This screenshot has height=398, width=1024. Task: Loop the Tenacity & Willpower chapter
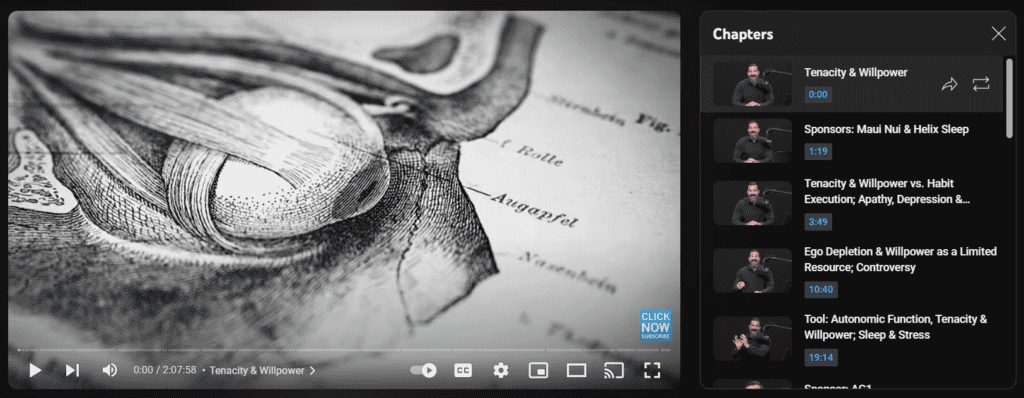click(x=981, y=84)
